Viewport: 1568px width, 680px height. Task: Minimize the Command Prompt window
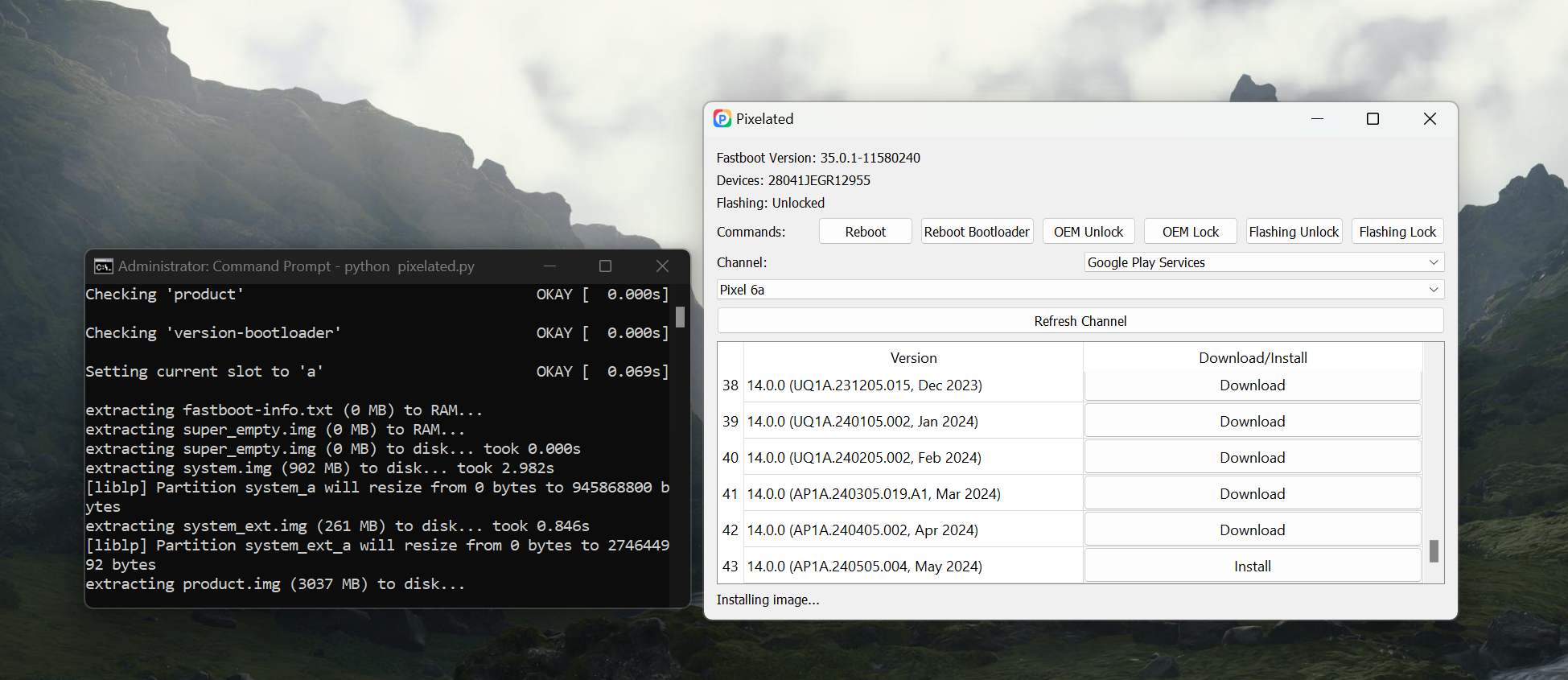pyautogui.click(x=549, y=266)
